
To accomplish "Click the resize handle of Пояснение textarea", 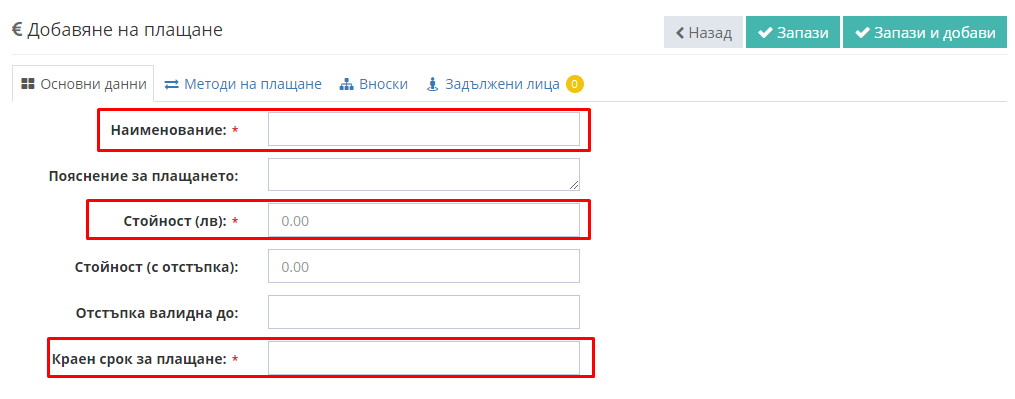I will (x=575, y=186).
